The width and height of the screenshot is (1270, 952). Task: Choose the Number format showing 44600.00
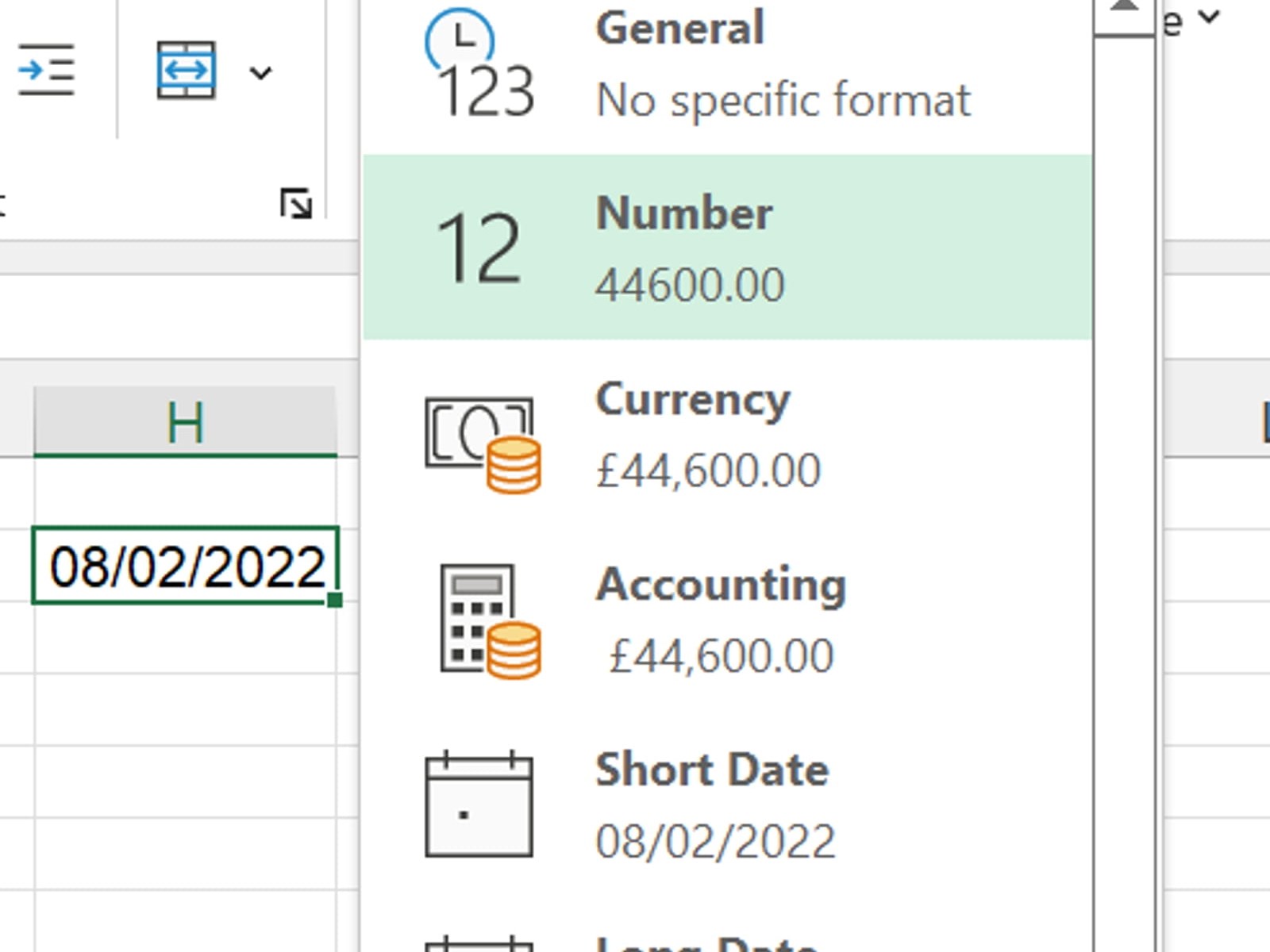727,248
